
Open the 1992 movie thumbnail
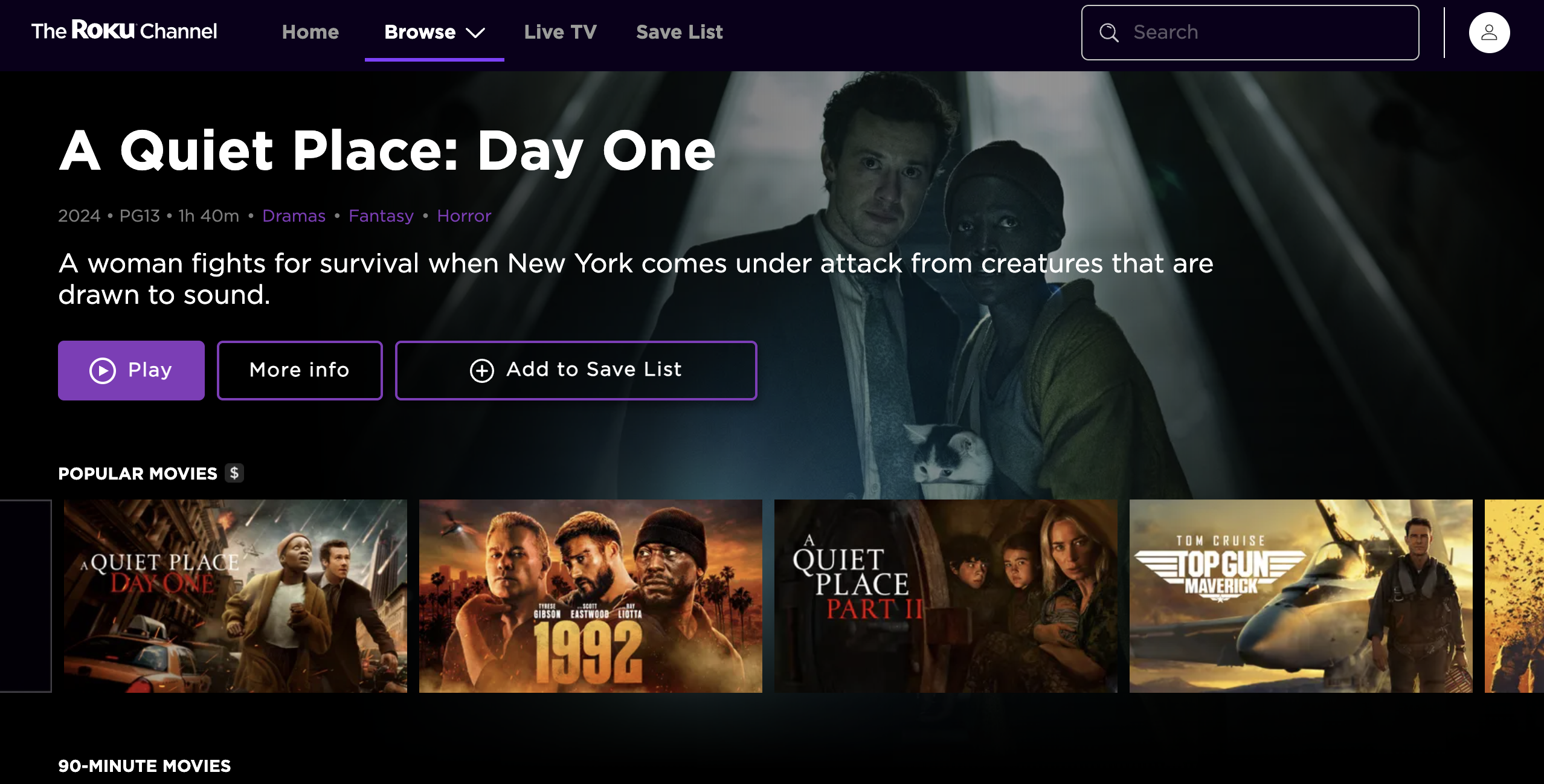pyautogui.click(x=591, y=596)
